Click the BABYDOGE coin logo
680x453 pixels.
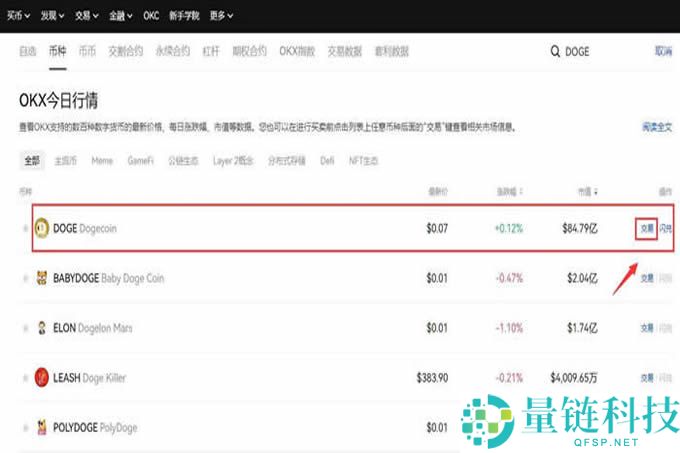[x=42, y=278]
